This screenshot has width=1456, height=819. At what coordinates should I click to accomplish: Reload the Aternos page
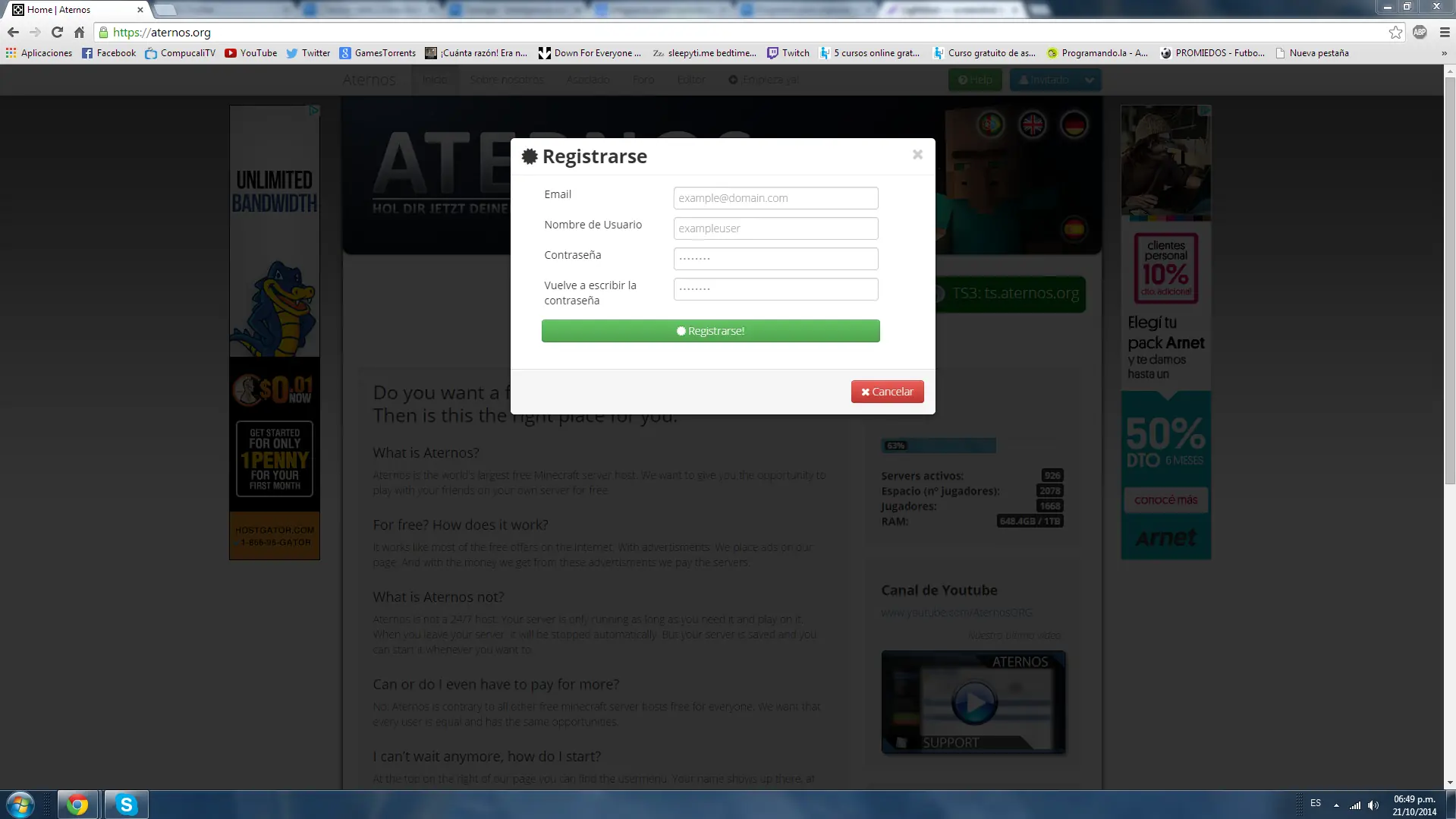click(x=57, y=33)
